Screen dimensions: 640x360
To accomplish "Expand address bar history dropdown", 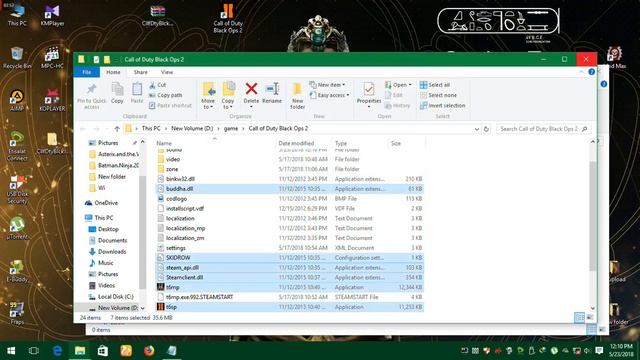I will tap(476, 129).
